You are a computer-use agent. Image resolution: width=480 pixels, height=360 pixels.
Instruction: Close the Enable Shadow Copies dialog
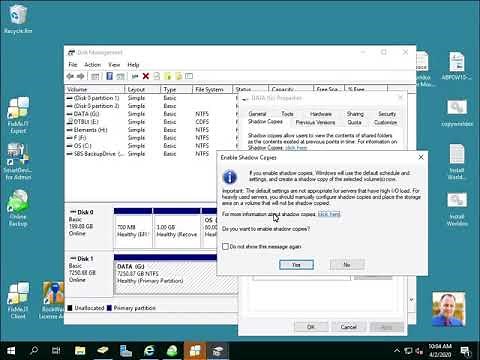point(421,157)
